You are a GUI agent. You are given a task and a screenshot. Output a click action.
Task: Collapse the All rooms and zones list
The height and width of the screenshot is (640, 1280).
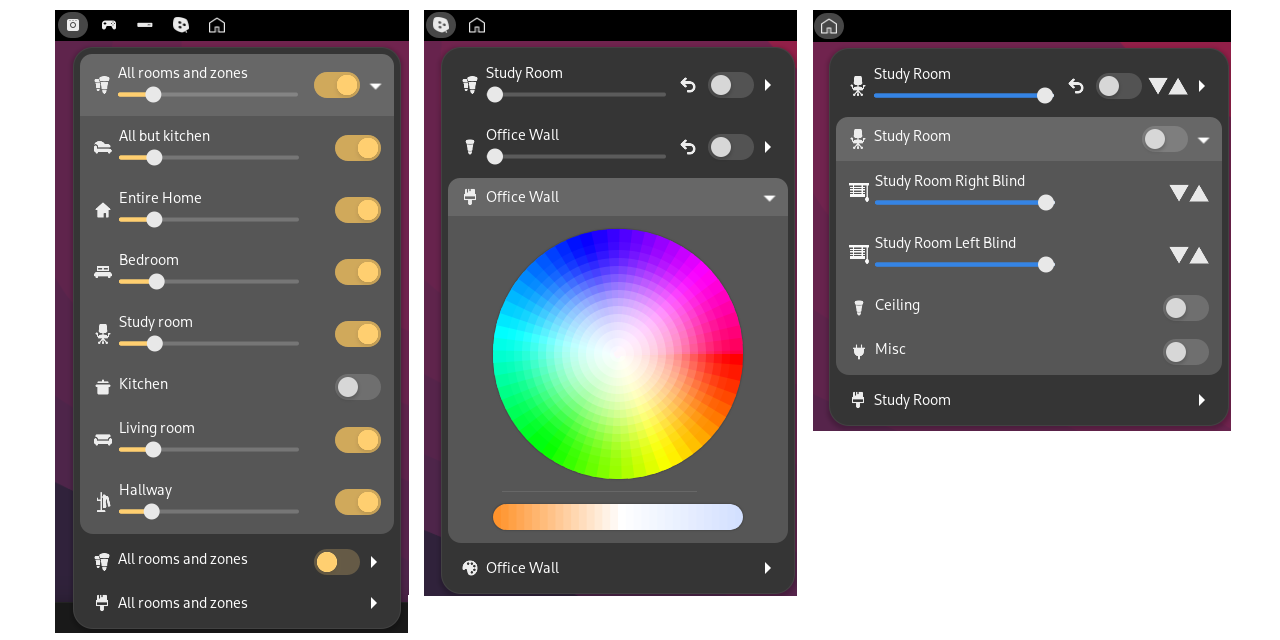376,86
